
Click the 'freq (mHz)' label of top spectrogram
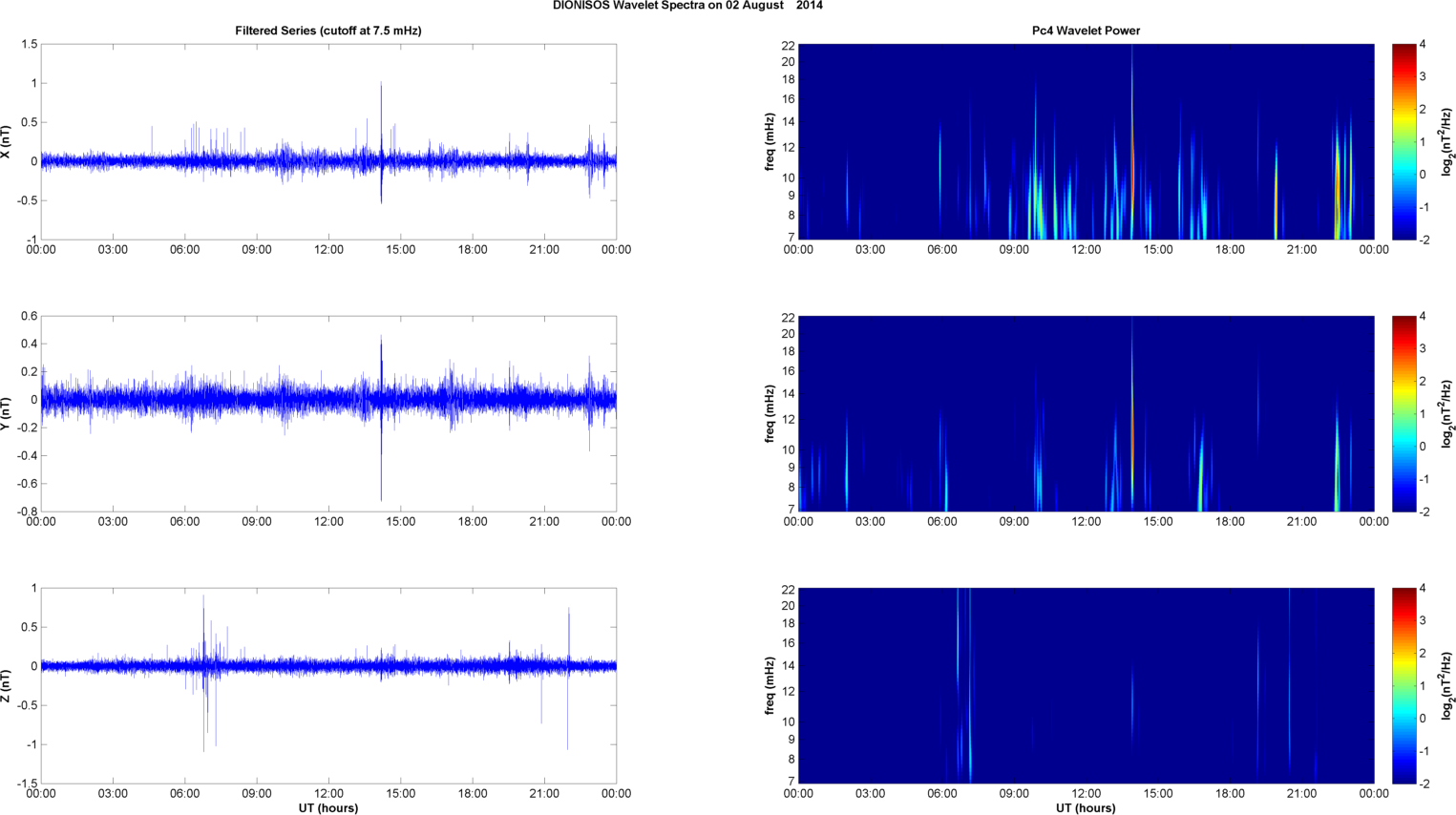coord(770,142)
